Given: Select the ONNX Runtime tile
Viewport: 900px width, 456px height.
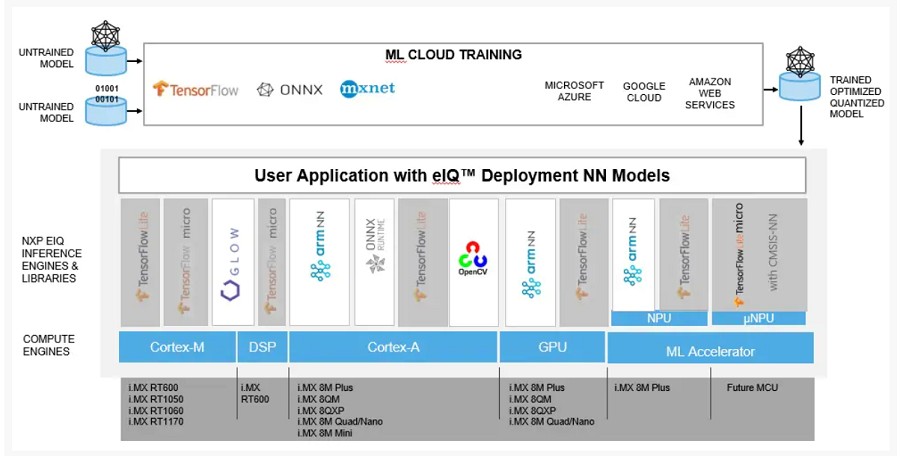Looking at the screenshot, I should click(374, 262).
